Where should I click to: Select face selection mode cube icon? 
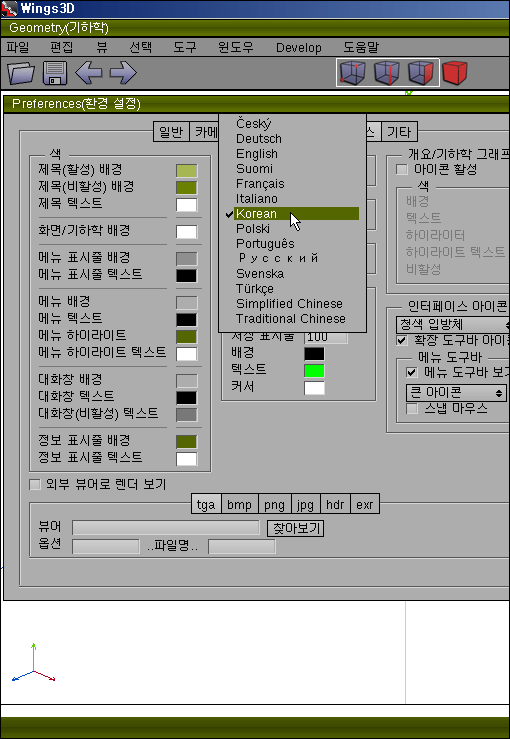(421, 73)
